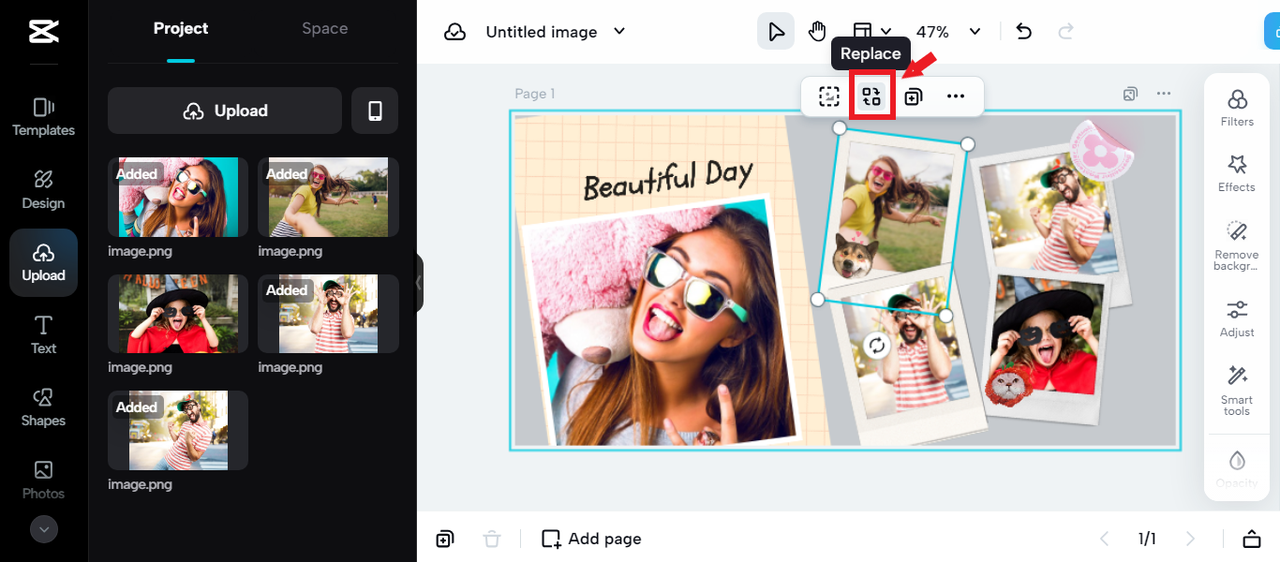Select the hand pan tool
The image size is (1280, 562).
click(x=818, y=32)
